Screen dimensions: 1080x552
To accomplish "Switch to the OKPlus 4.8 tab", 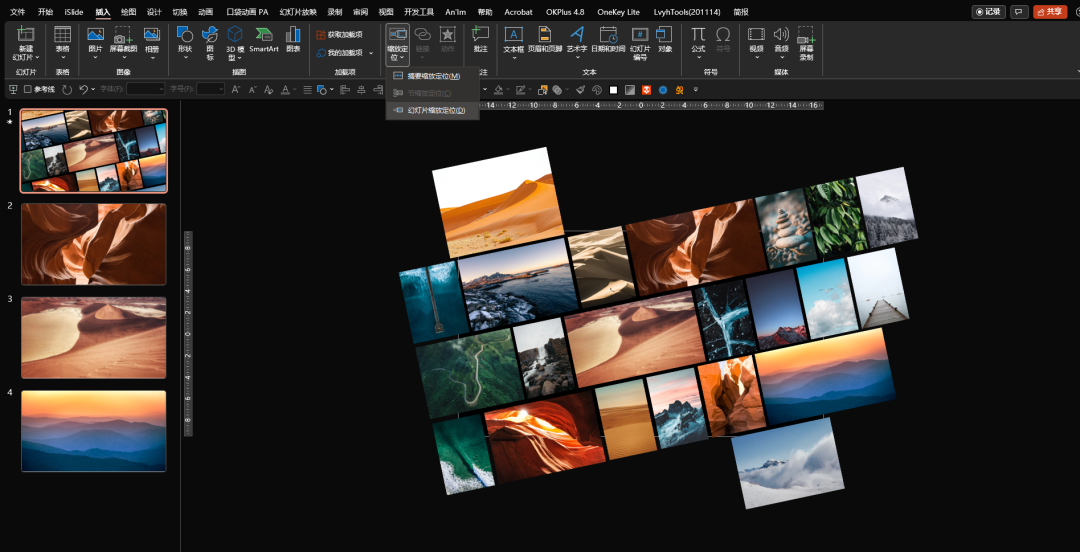I will pos(565,12).
